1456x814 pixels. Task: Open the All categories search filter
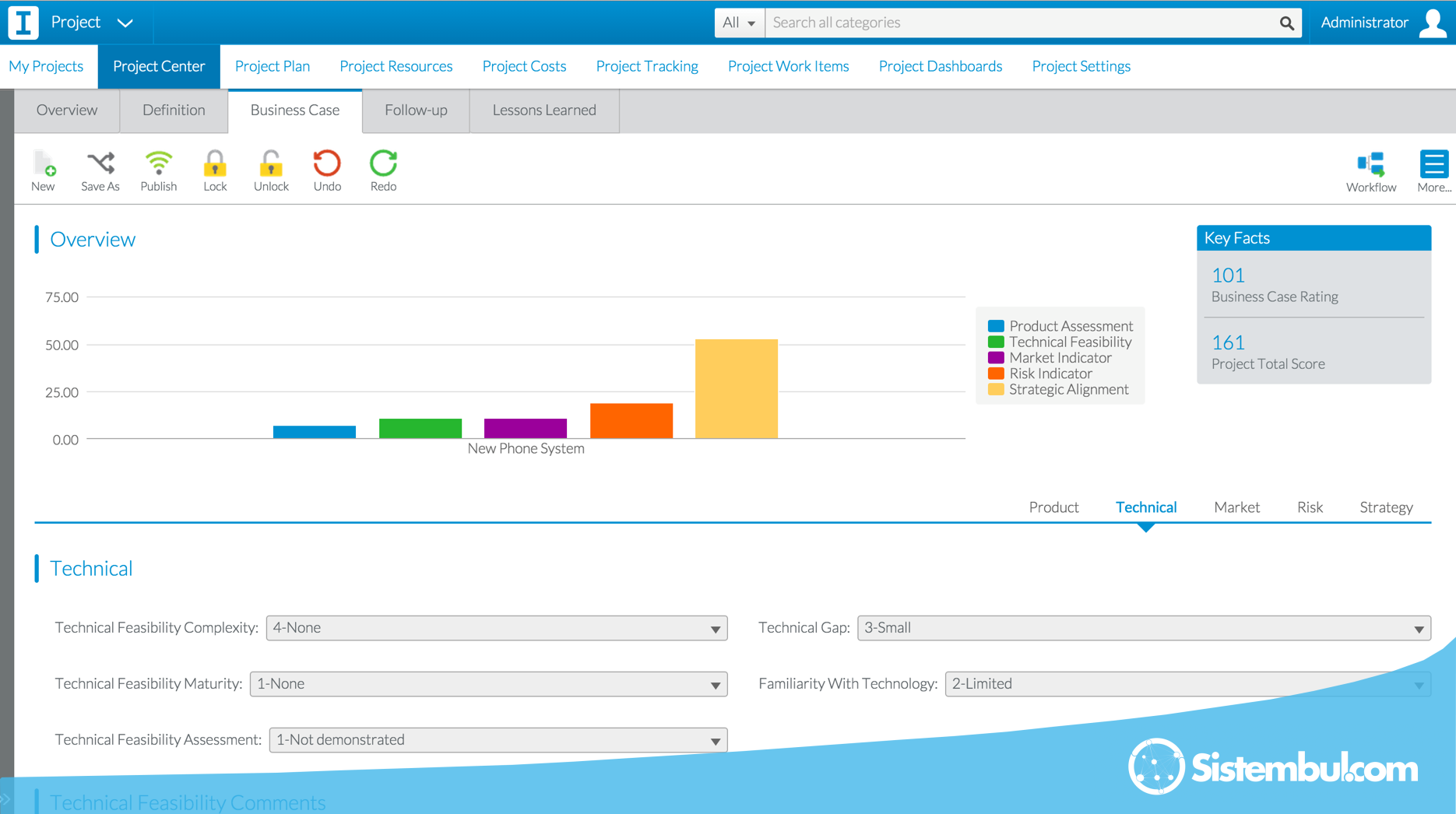(739, 23)
